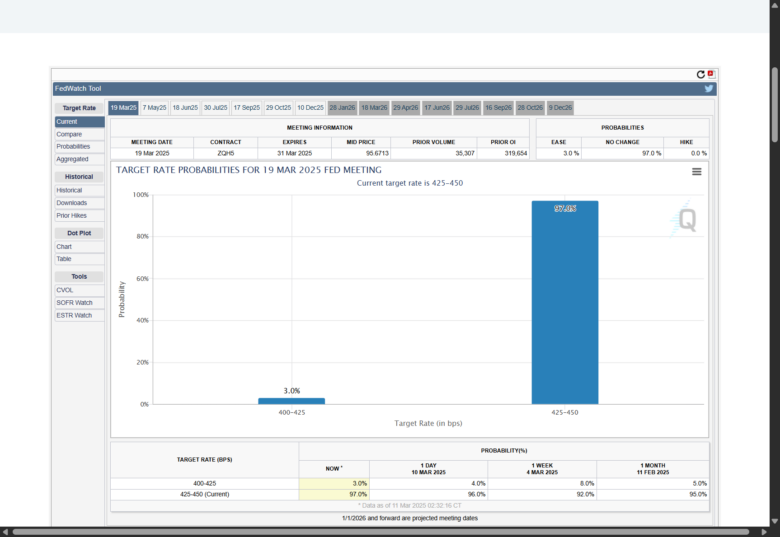Select the projected 28 Jan26 tab

(342, 107)
